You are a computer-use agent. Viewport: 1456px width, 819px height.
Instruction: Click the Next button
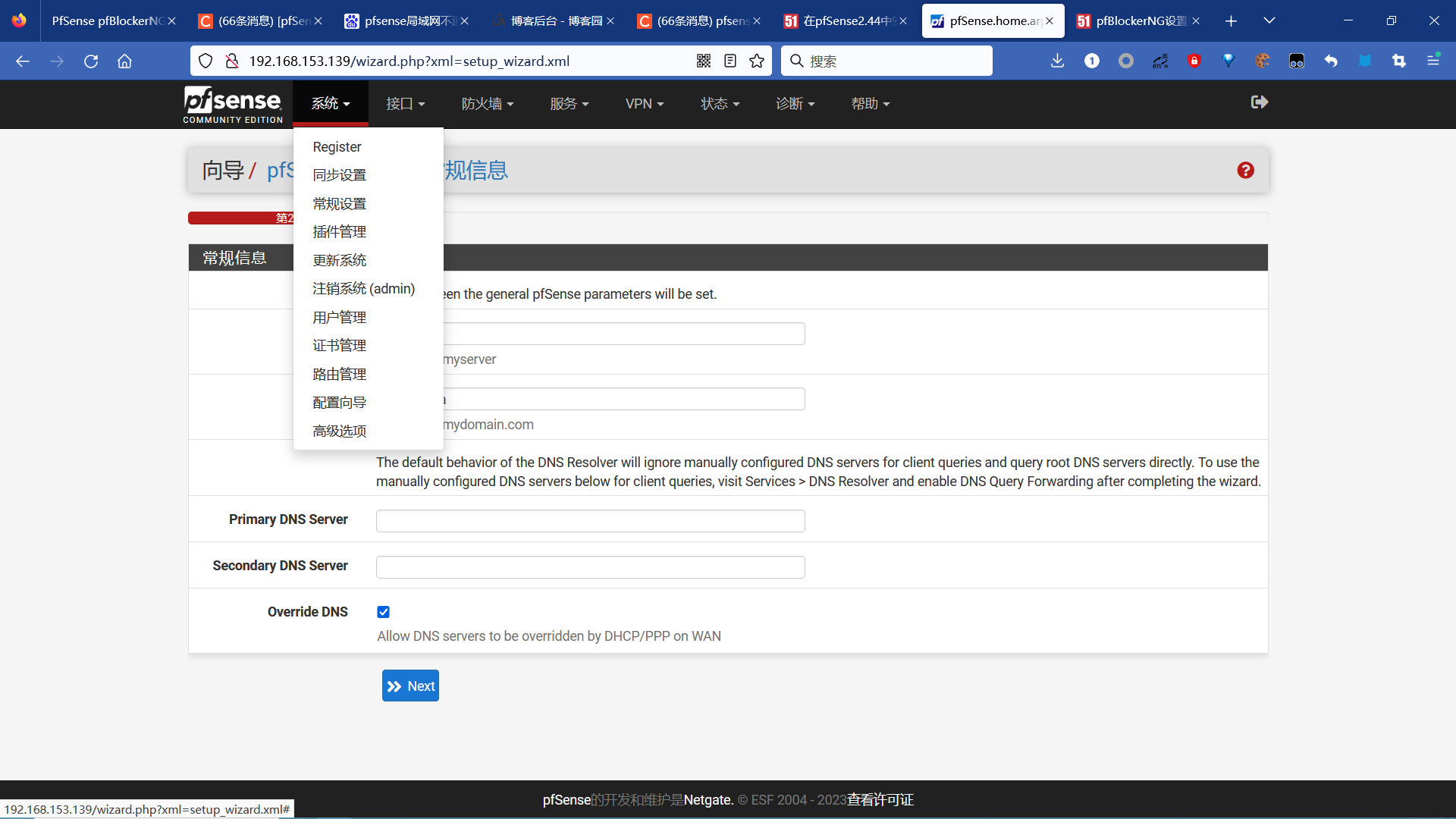click(410, 686)
